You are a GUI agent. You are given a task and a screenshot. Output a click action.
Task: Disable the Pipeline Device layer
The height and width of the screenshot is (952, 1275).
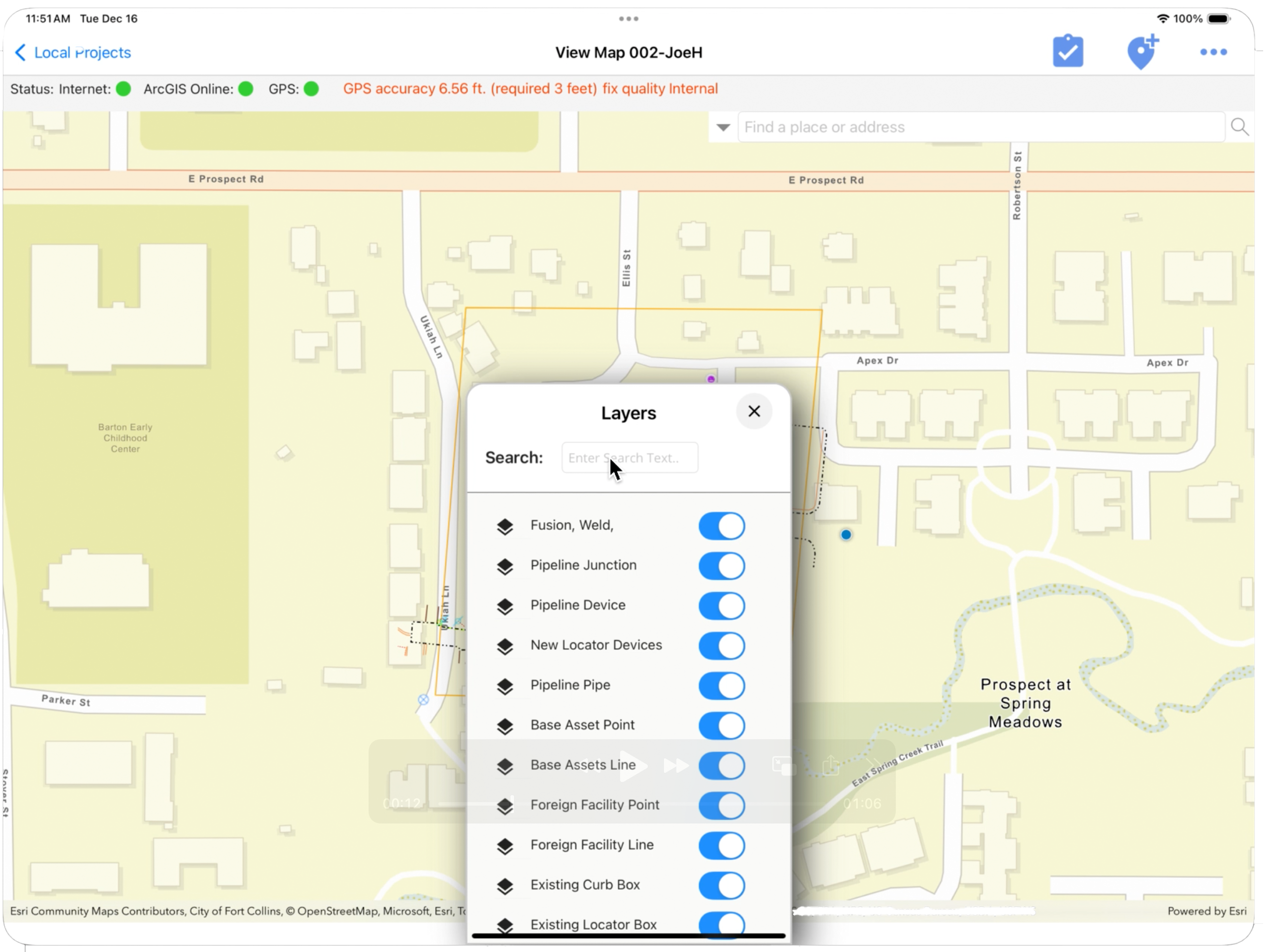[x=721, y=606]
